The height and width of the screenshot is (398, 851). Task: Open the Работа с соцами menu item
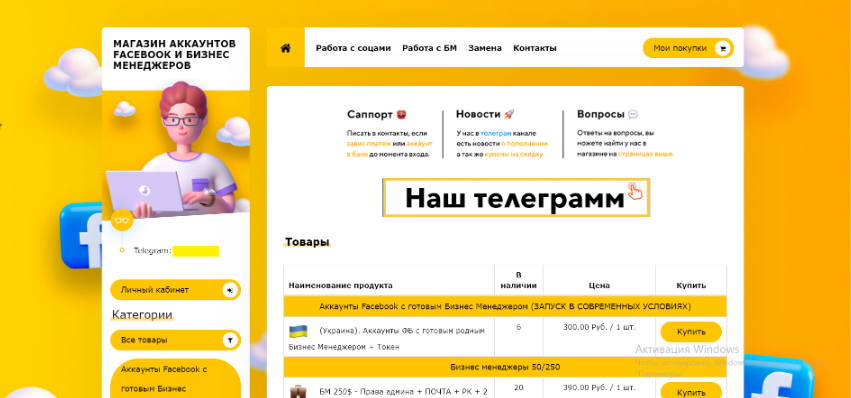pos(353,48)
